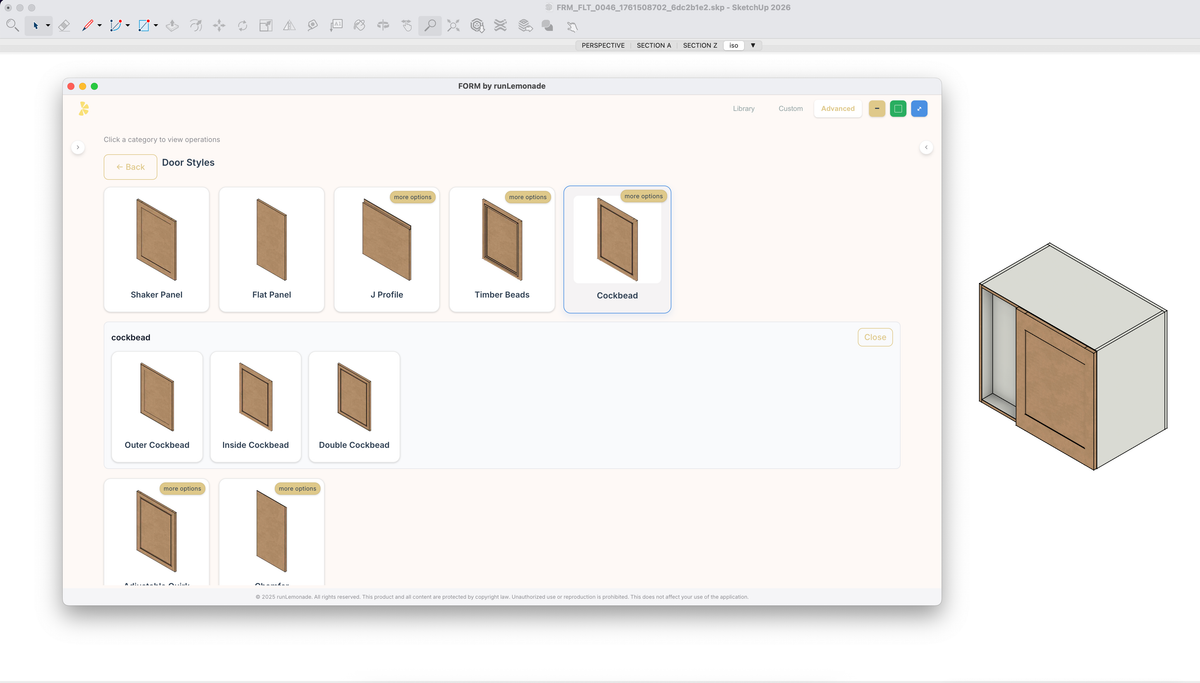Viewport: 1200px width, 683px height.
Task: Choose the Push/Pull tool
Action: coord(171,25)
